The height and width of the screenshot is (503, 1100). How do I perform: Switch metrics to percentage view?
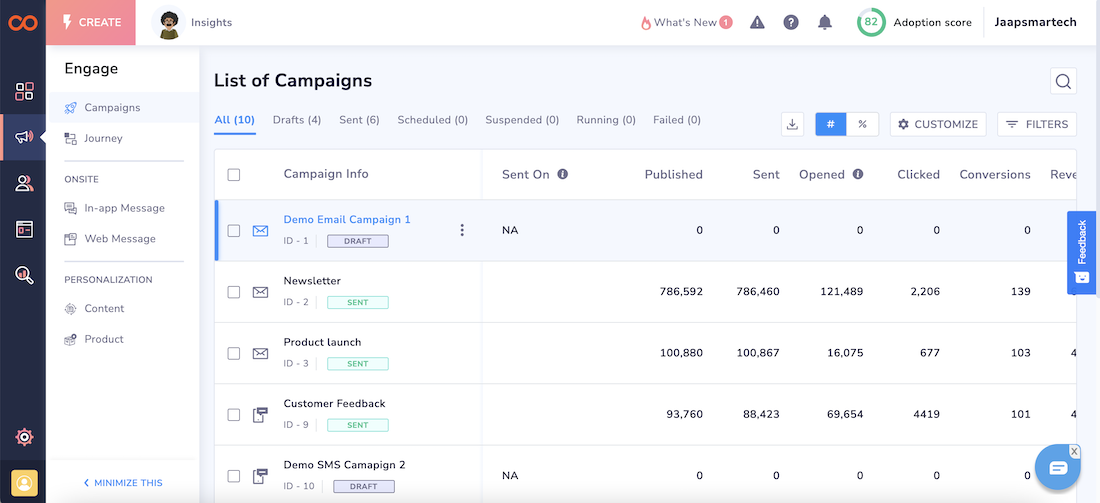pyautogui.click(x=862, y=124)
